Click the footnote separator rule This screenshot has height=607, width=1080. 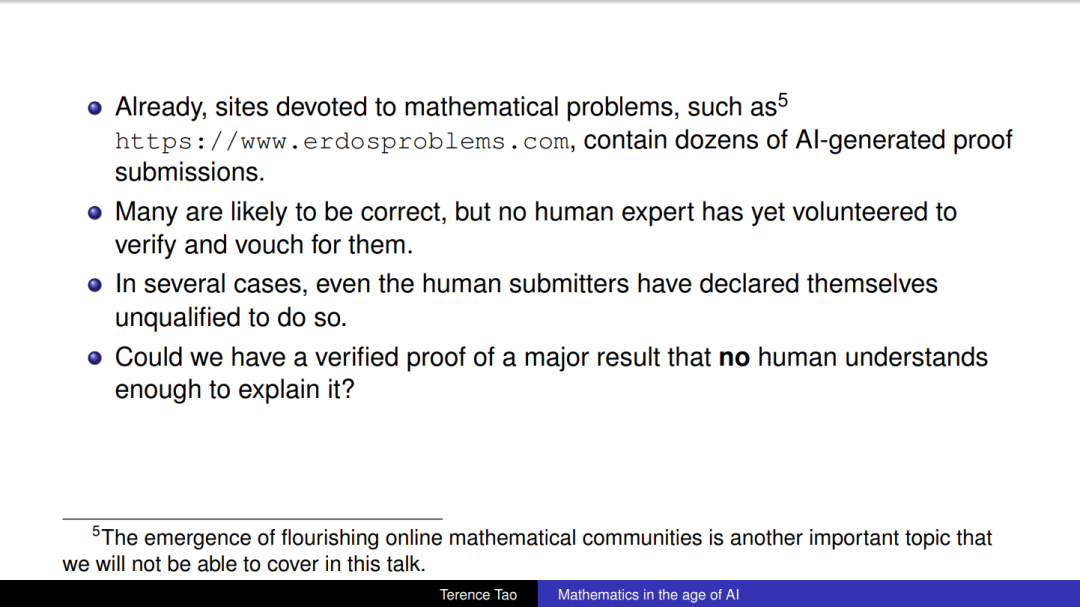[x=252, y=518]
